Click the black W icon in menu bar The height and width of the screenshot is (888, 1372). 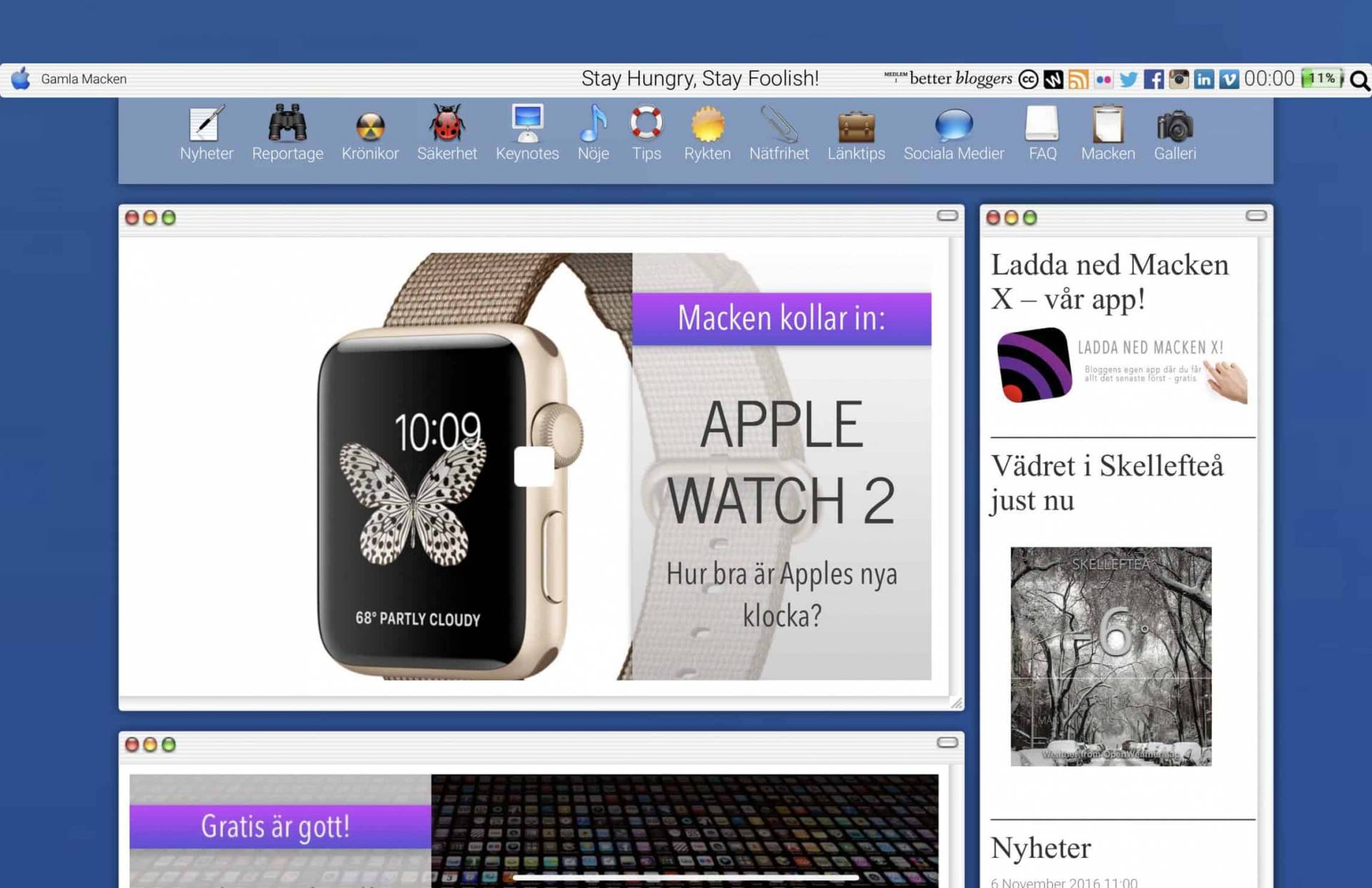[1053, 79]
